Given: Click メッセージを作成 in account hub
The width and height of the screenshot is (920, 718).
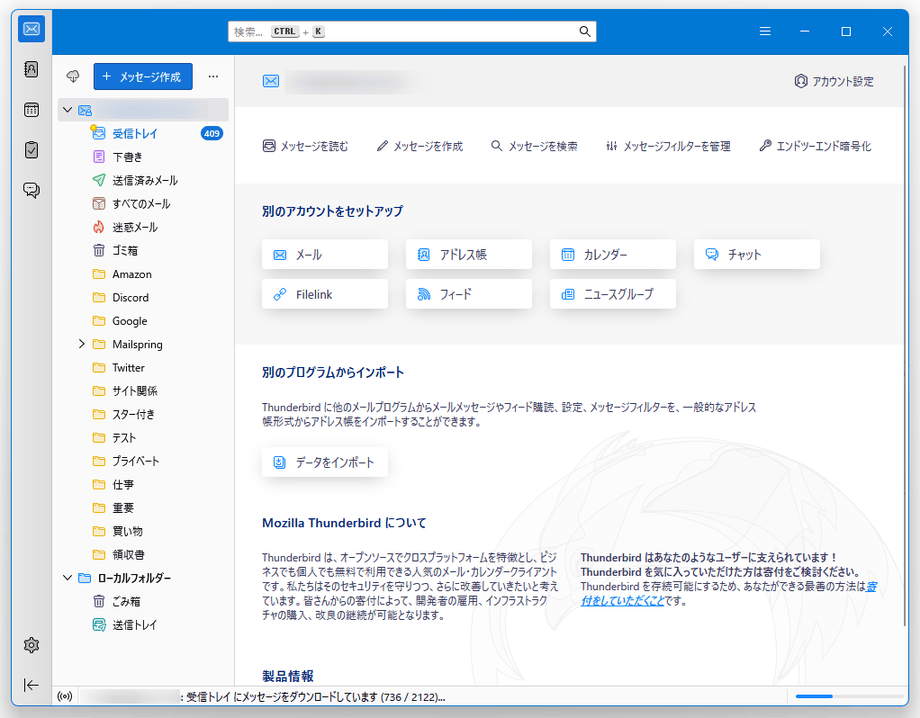Looking at the screenshot, I should (420, 146).
